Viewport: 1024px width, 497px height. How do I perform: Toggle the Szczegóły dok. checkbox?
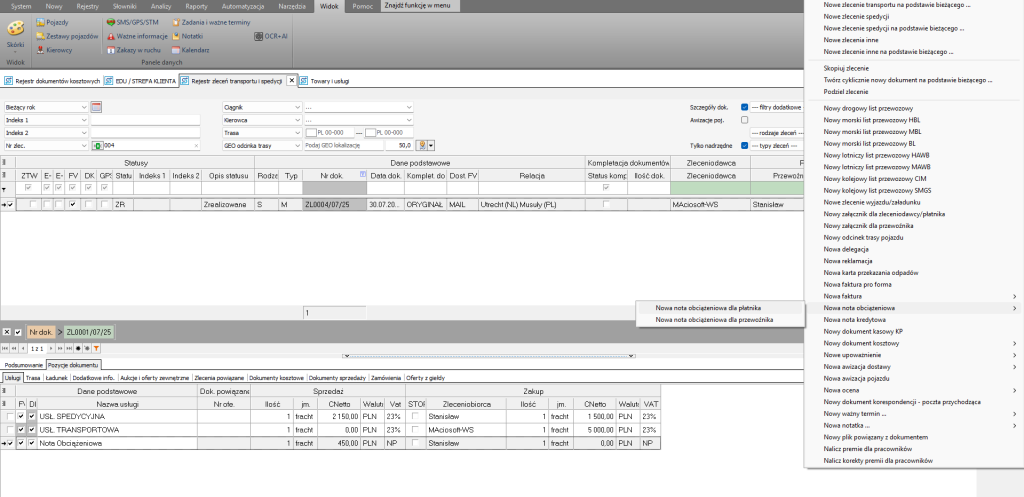(744, 106)
